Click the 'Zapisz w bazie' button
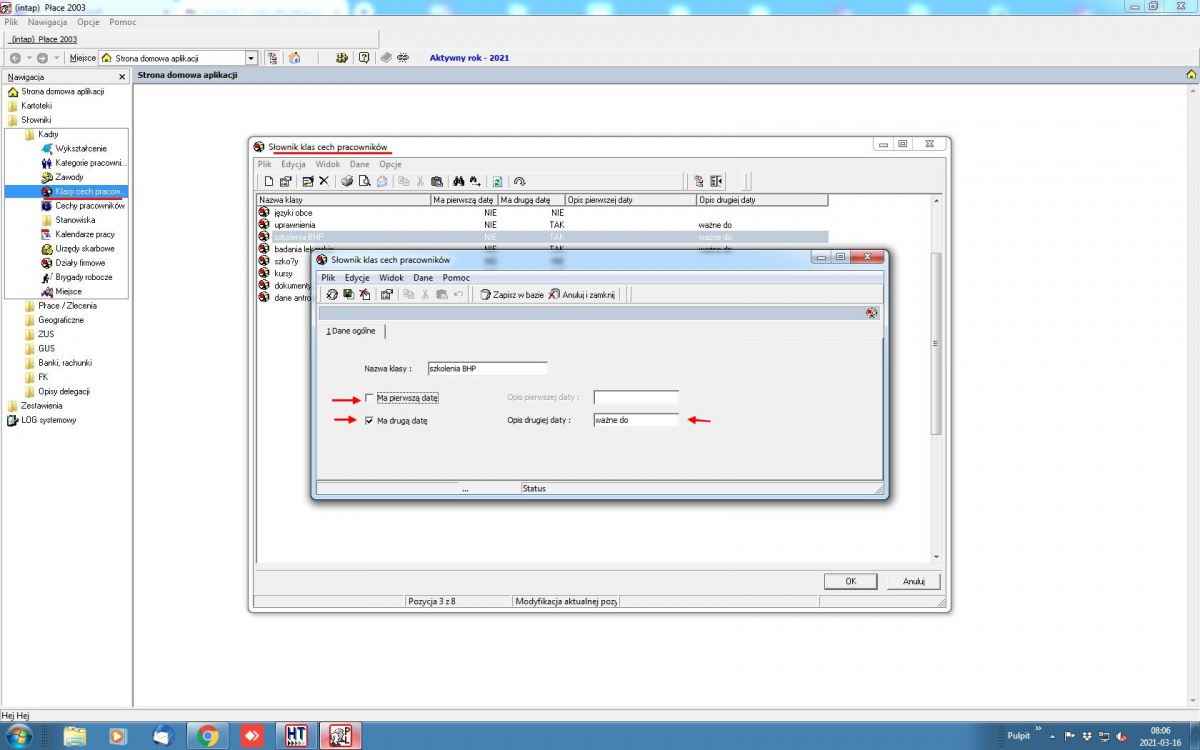This screenshot has width=1200, height=750. (511, 295)
